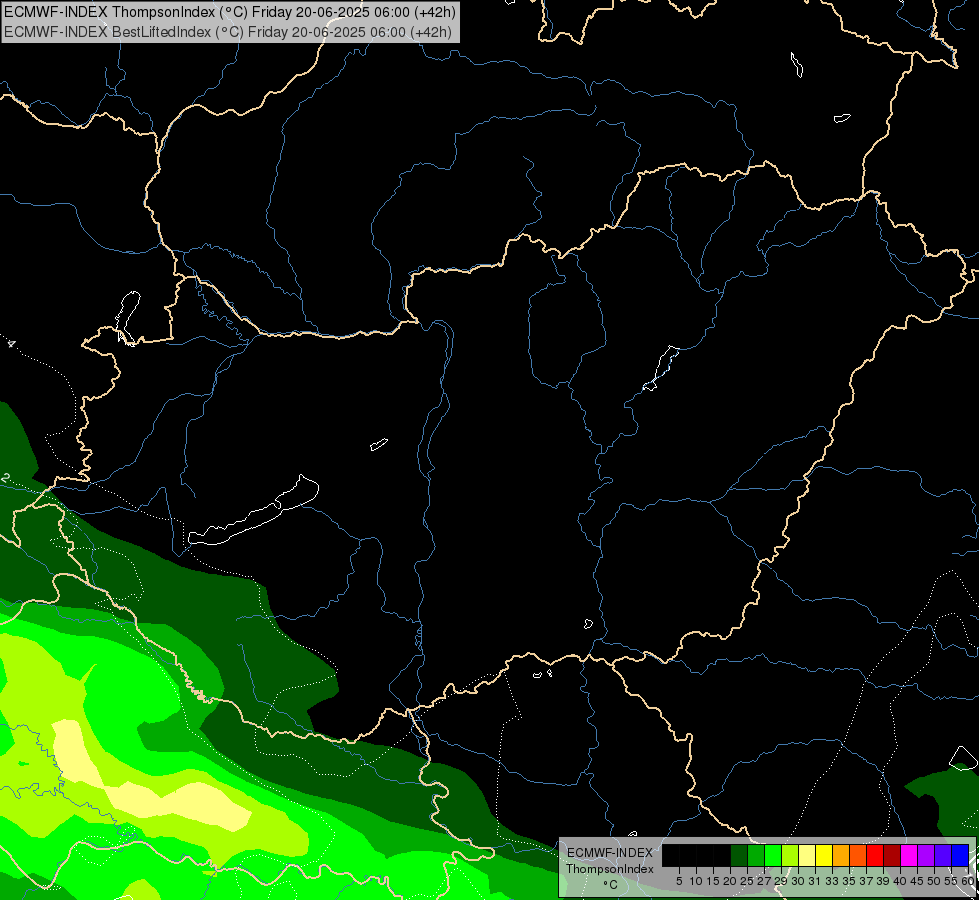Choose the magenta 40-45 legend swatch
This screenshot has height=900, width=979.
pos(908,855)
